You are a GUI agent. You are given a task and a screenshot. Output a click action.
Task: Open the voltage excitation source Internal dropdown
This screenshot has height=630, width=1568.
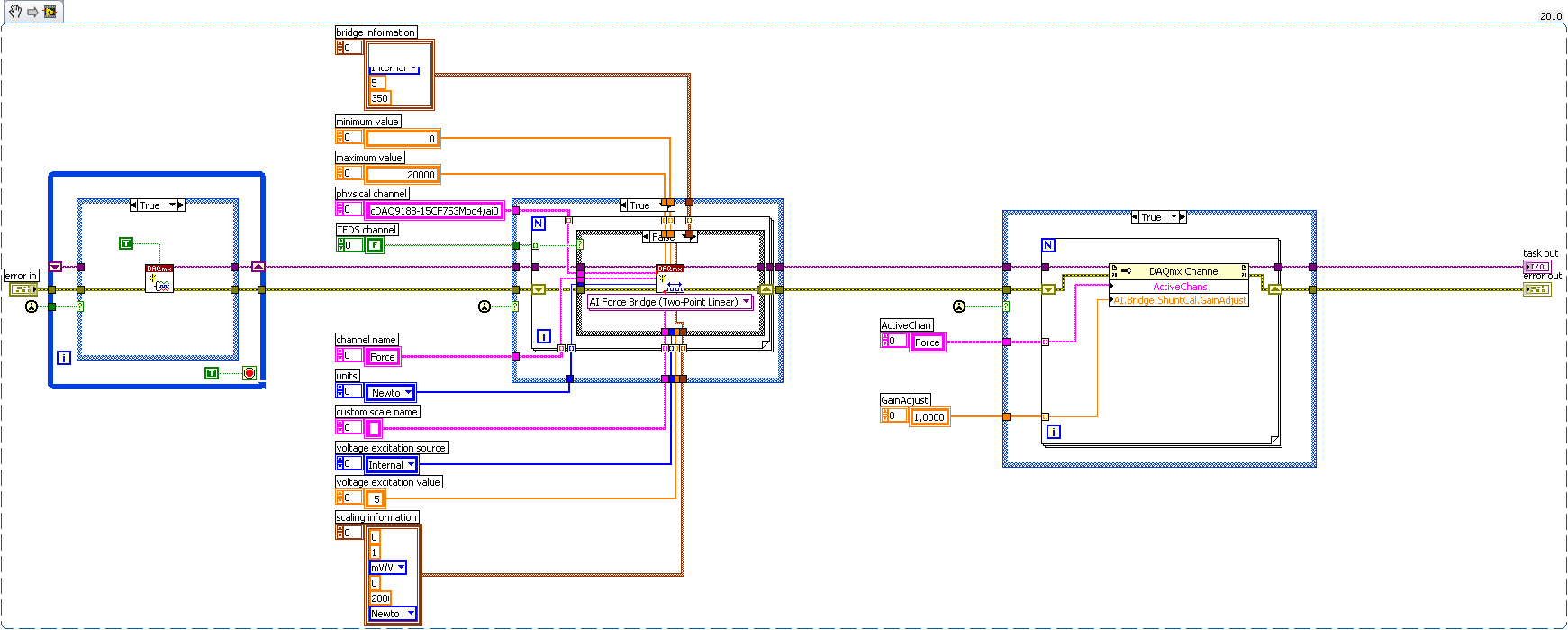click(x=392, y=464)
